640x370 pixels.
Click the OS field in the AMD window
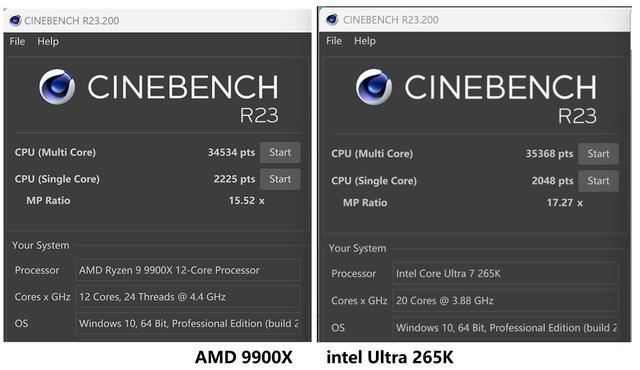[188, 323]
